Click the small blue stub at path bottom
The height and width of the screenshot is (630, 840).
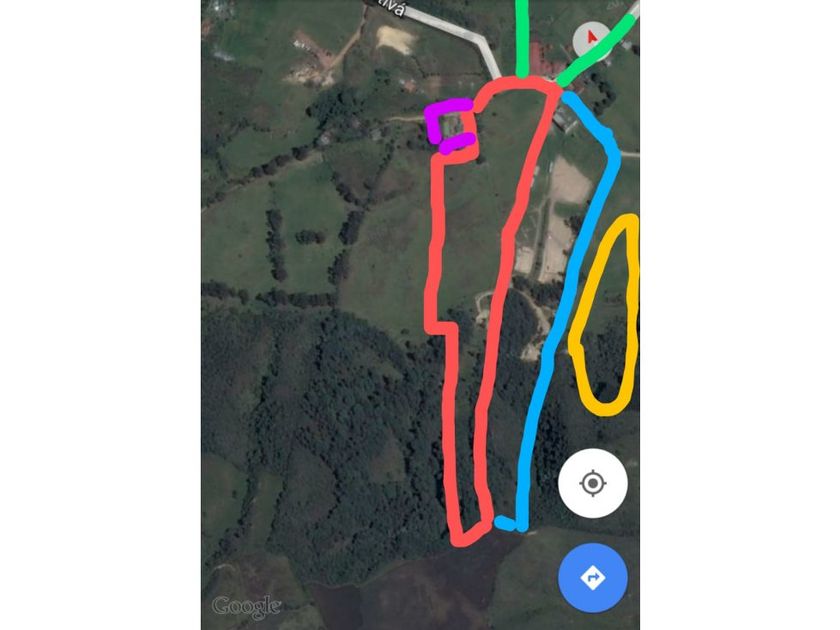point(504,523)
